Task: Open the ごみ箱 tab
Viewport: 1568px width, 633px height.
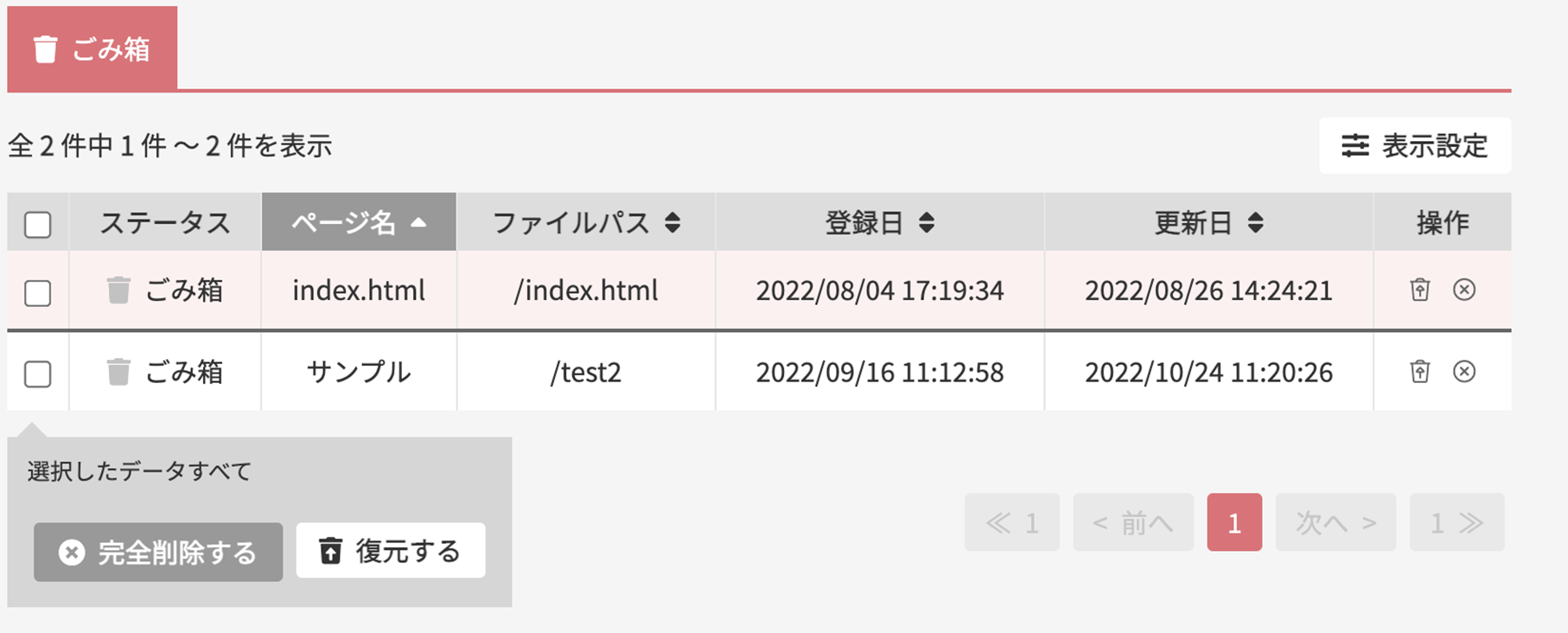Action: (x=92, y=49)
